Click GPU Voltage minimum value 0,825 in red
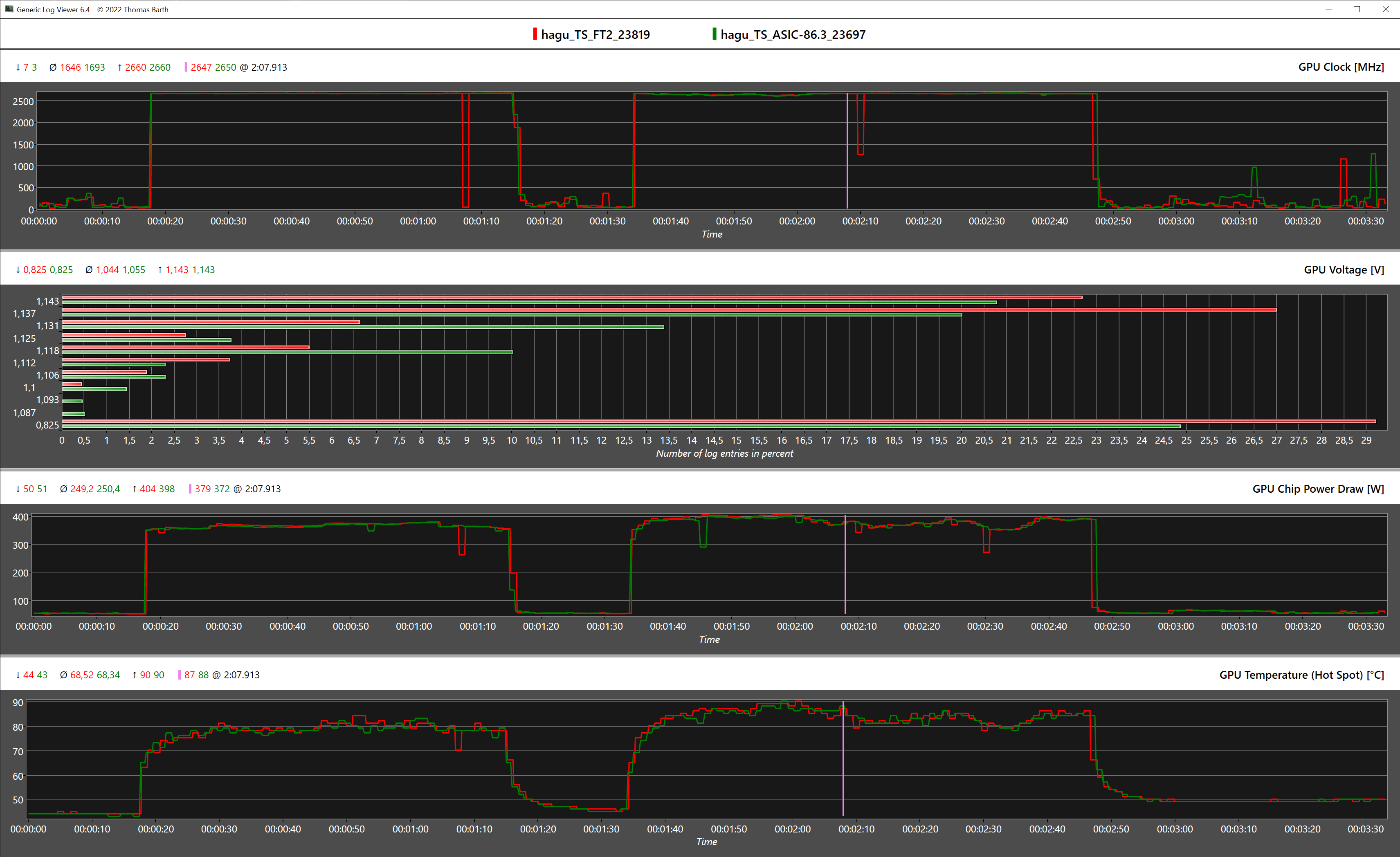This screenshot has height=857, width=1400. coord(35,270)
